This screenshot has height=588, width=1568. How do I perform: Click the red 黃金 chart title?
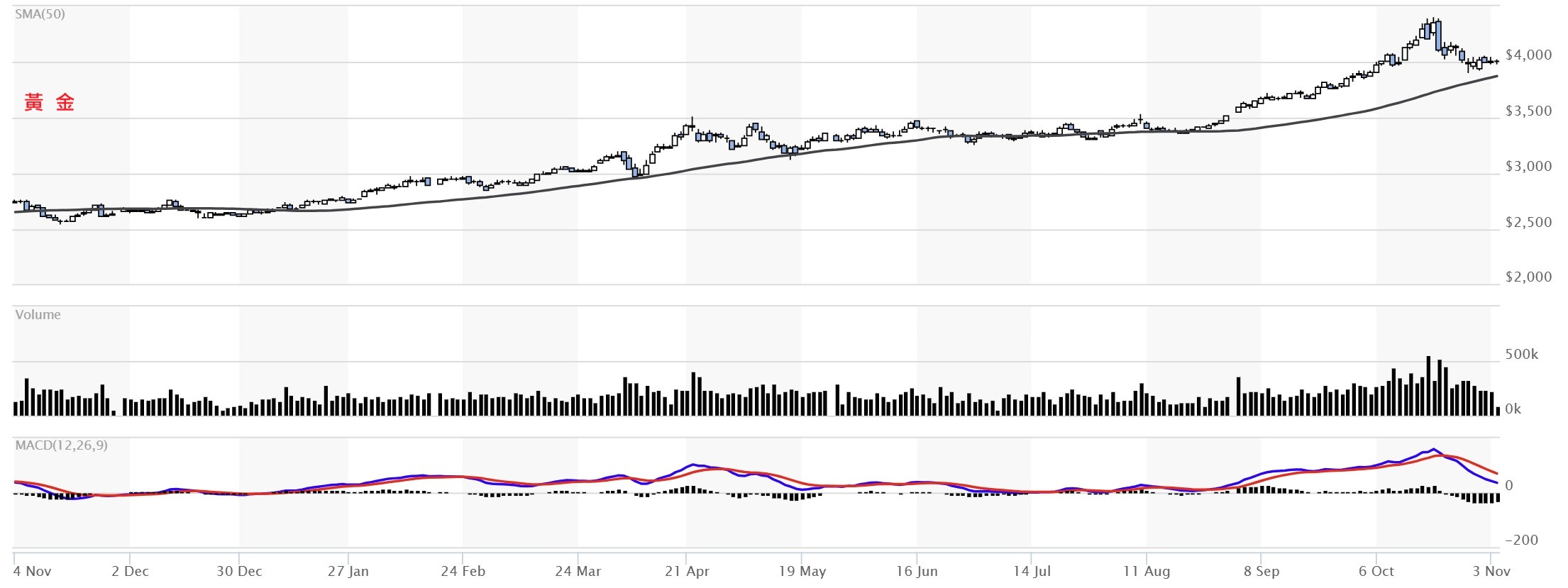[x=49, y=103]
